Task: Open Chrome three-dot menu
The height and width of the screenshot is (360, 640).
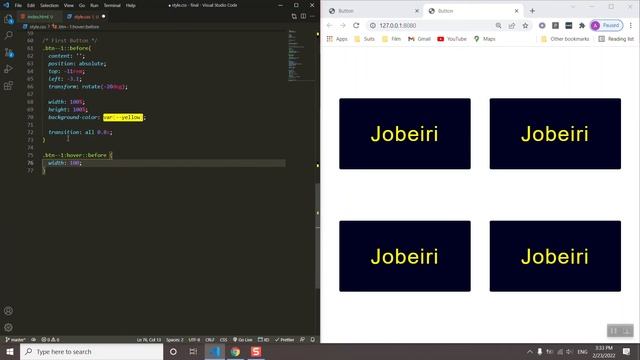Action: click(x=631, y=25)
